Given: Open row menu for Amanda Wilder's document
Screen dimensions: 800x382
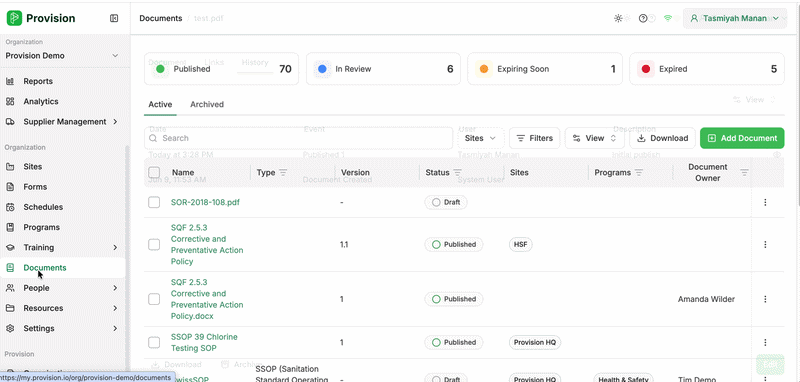Looking at the screenshot, I should pyautogui.click(x=765, y=299).
